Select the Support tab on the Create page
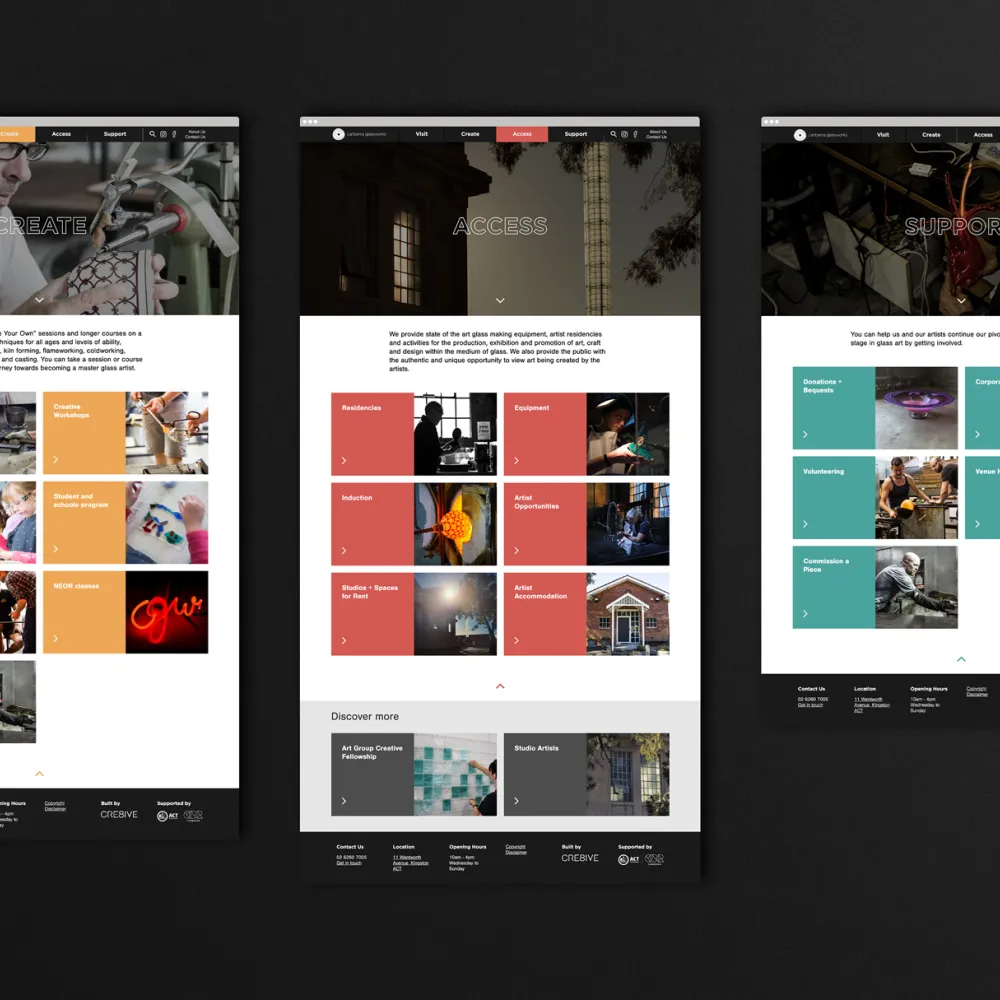 coord(115,134)
